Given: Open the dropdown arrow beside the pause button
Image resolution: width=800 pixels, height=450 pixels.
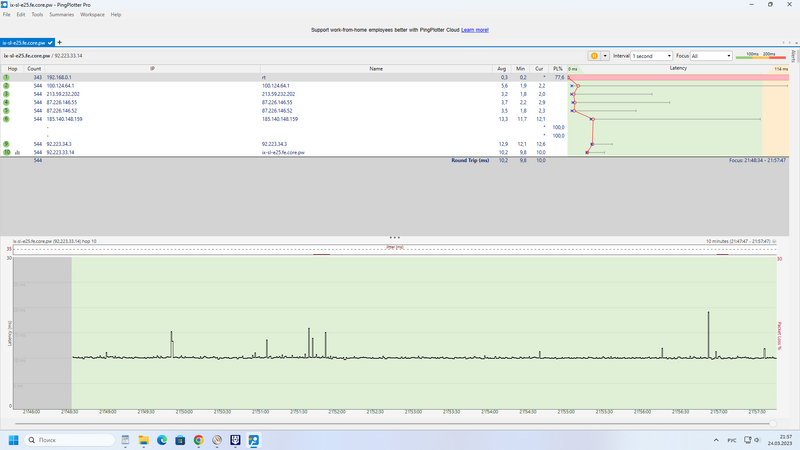Looking at the screenshot, I should tap(605, 56).
